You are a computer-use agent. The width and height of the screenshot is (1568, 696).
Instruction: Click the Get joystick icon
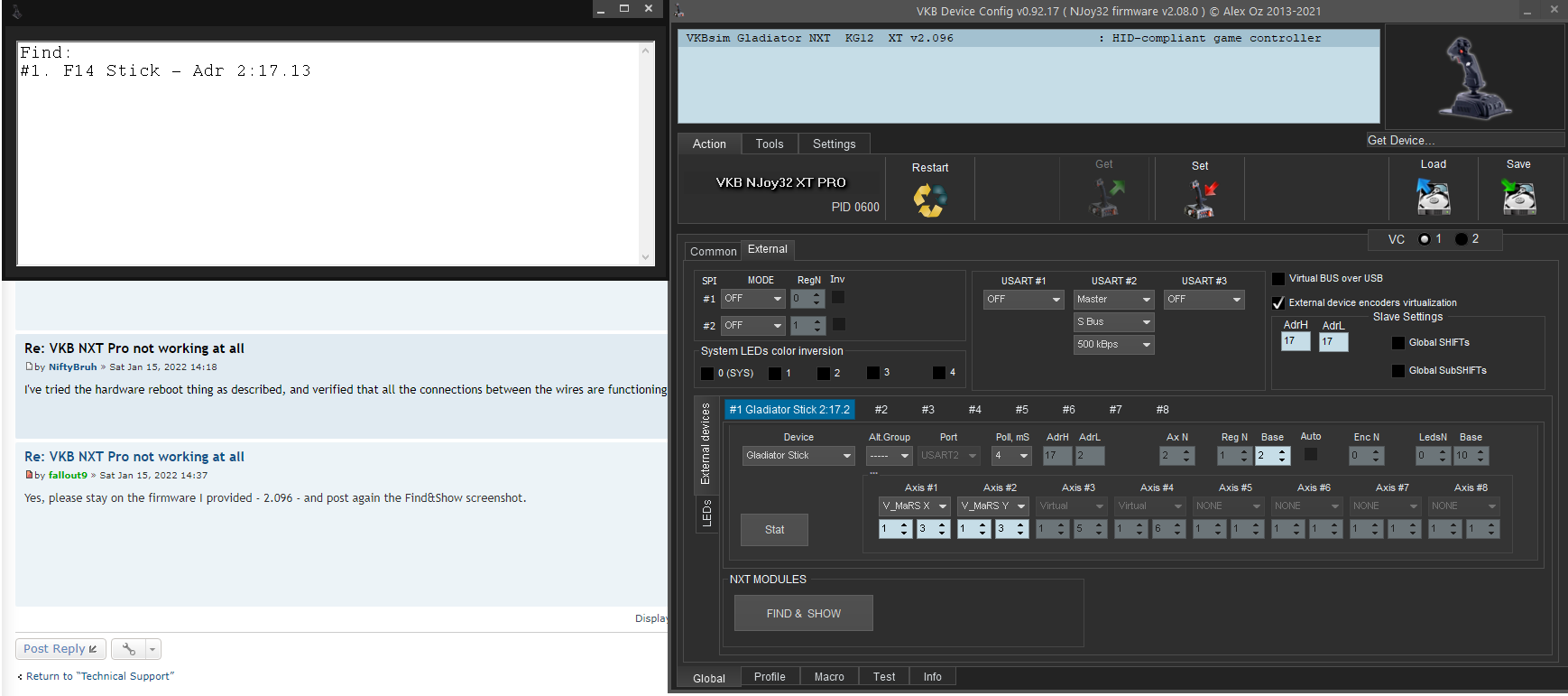[x=1106, y=197]
